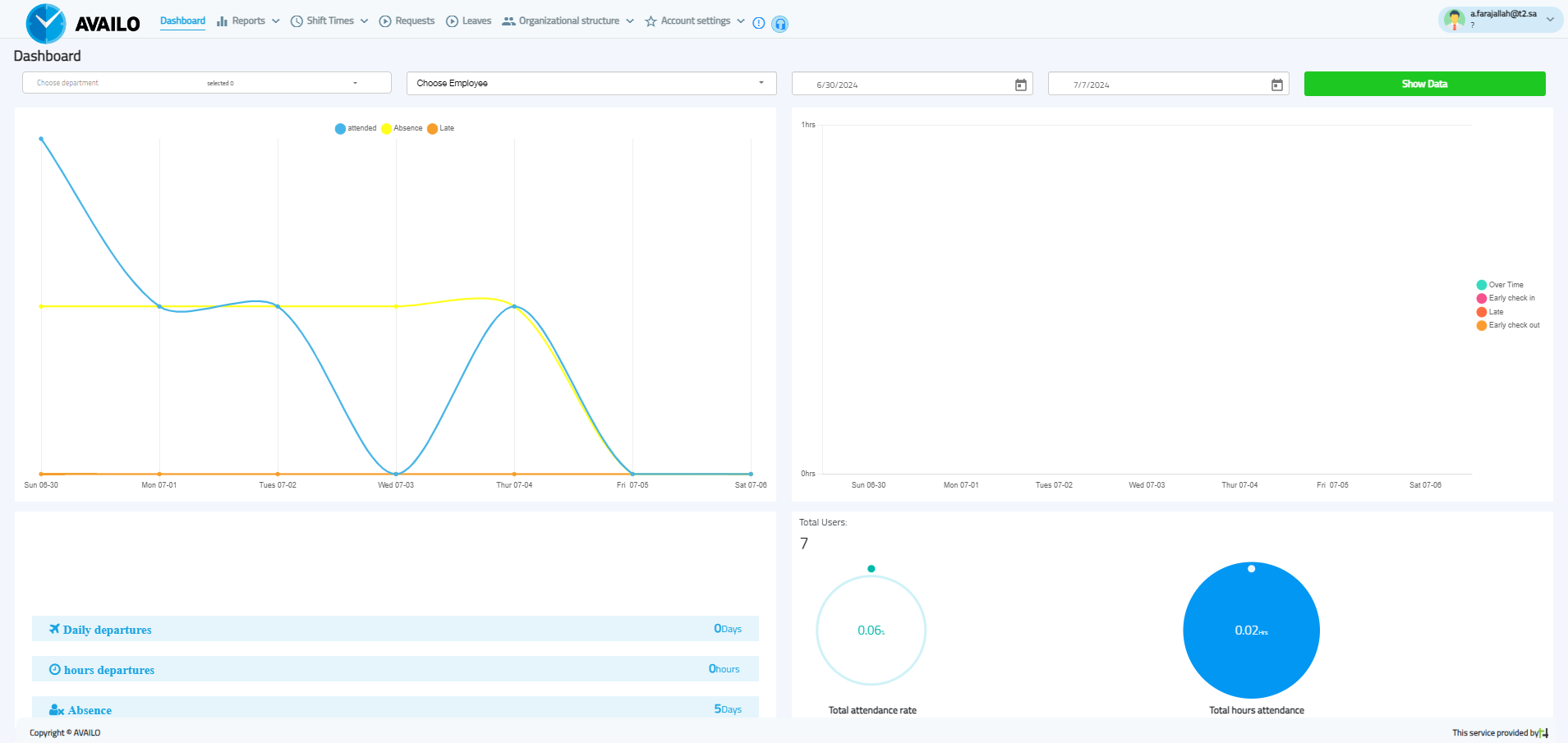Open the Dashboard tab
Screen dimensions: 1568x743
[182, 21]
